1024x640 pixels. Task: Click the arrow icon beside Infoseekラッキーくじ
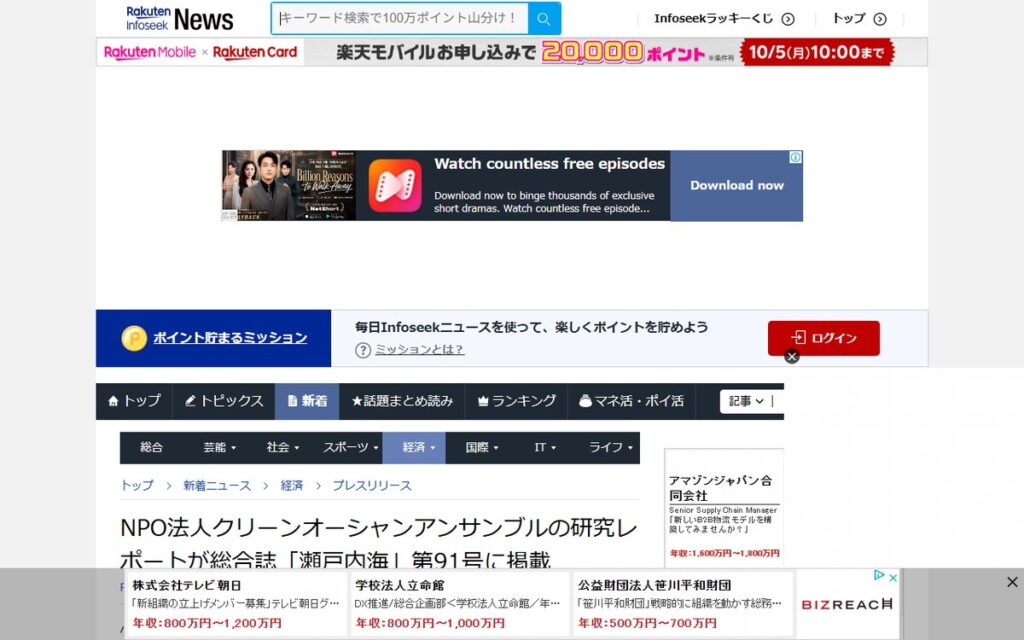point(788,19)
